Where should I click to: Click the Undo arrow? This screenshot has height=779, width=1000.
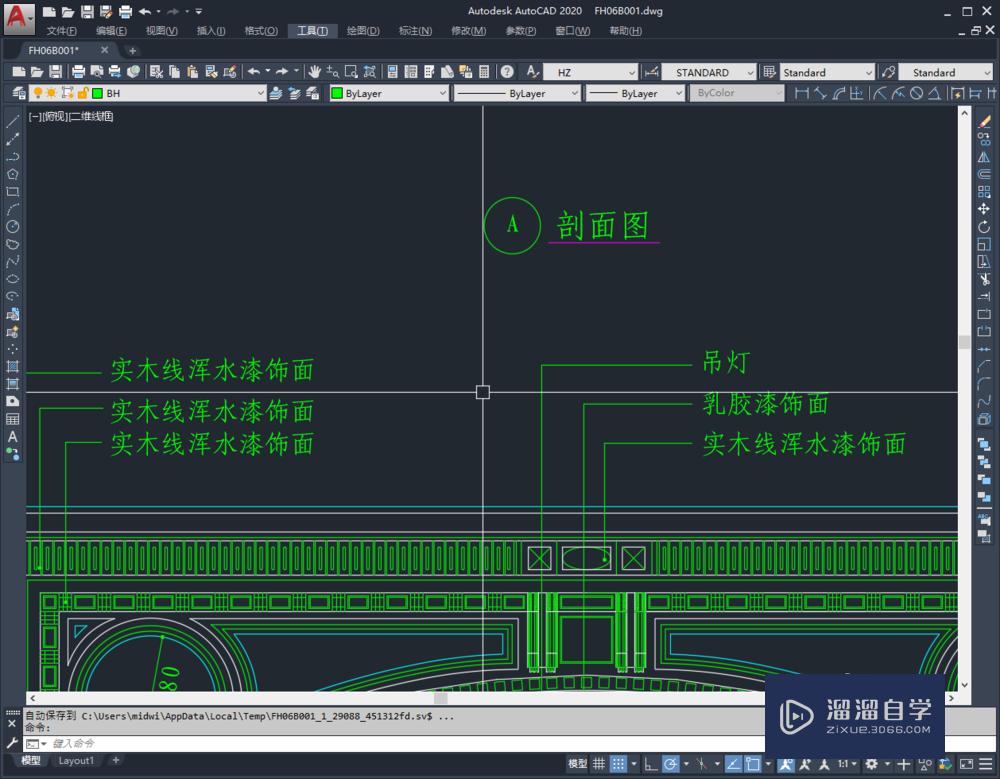coord(255,72)
